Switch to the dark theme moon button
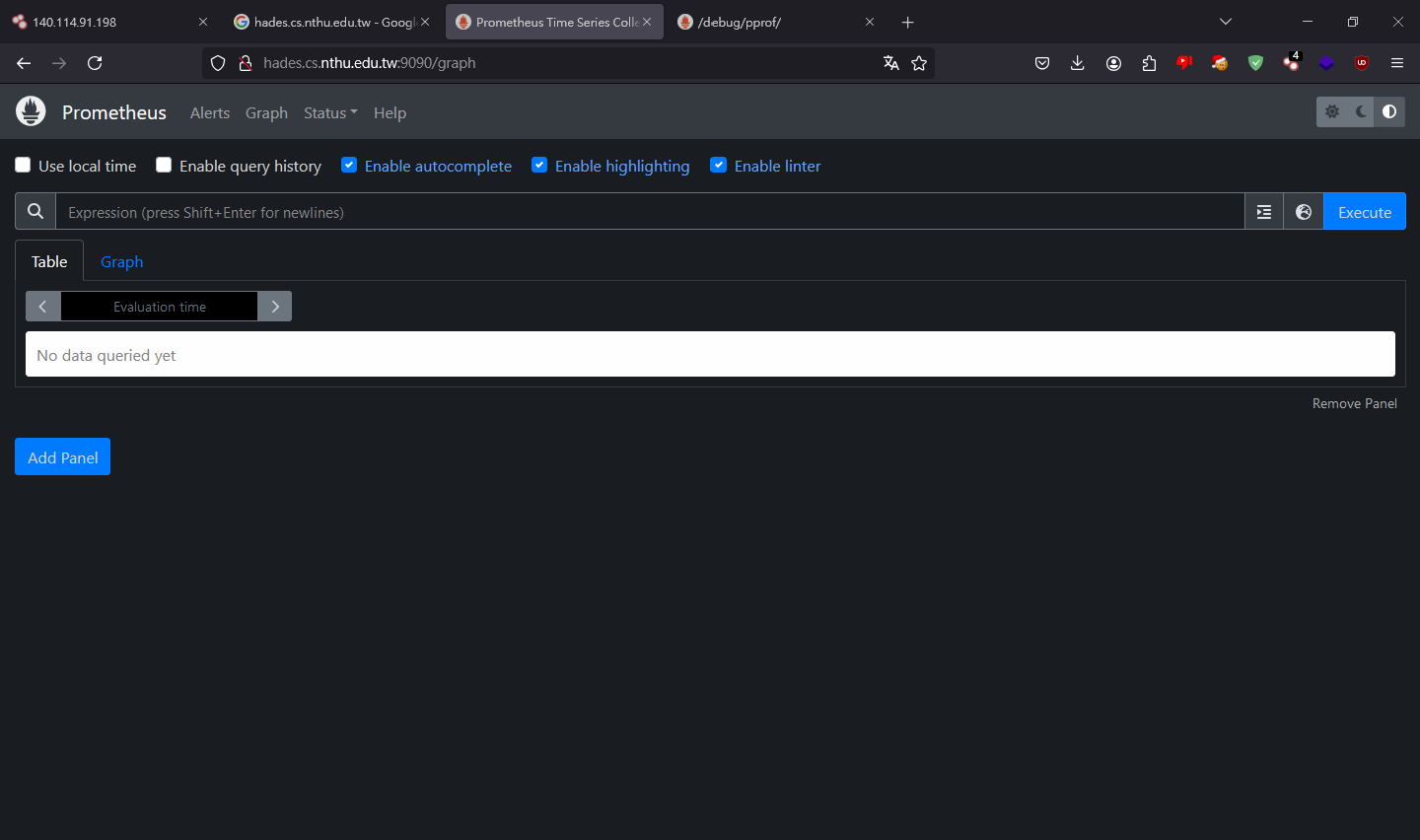The image size is (1420, 840). click(x=1361, y=112)
